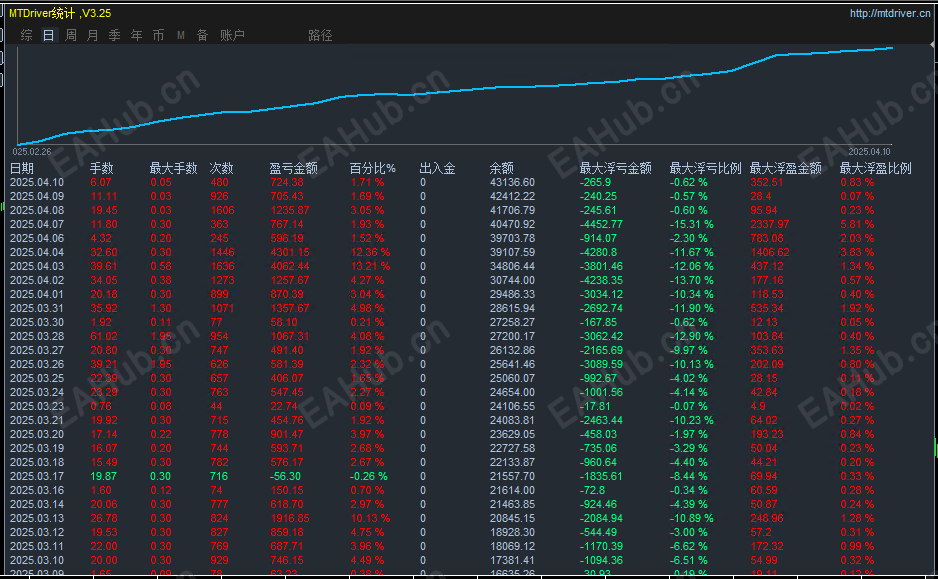Screen dimensions: 938x579
Task: Click the 最大浮盈比例 column header
Action: click(875, 168)
